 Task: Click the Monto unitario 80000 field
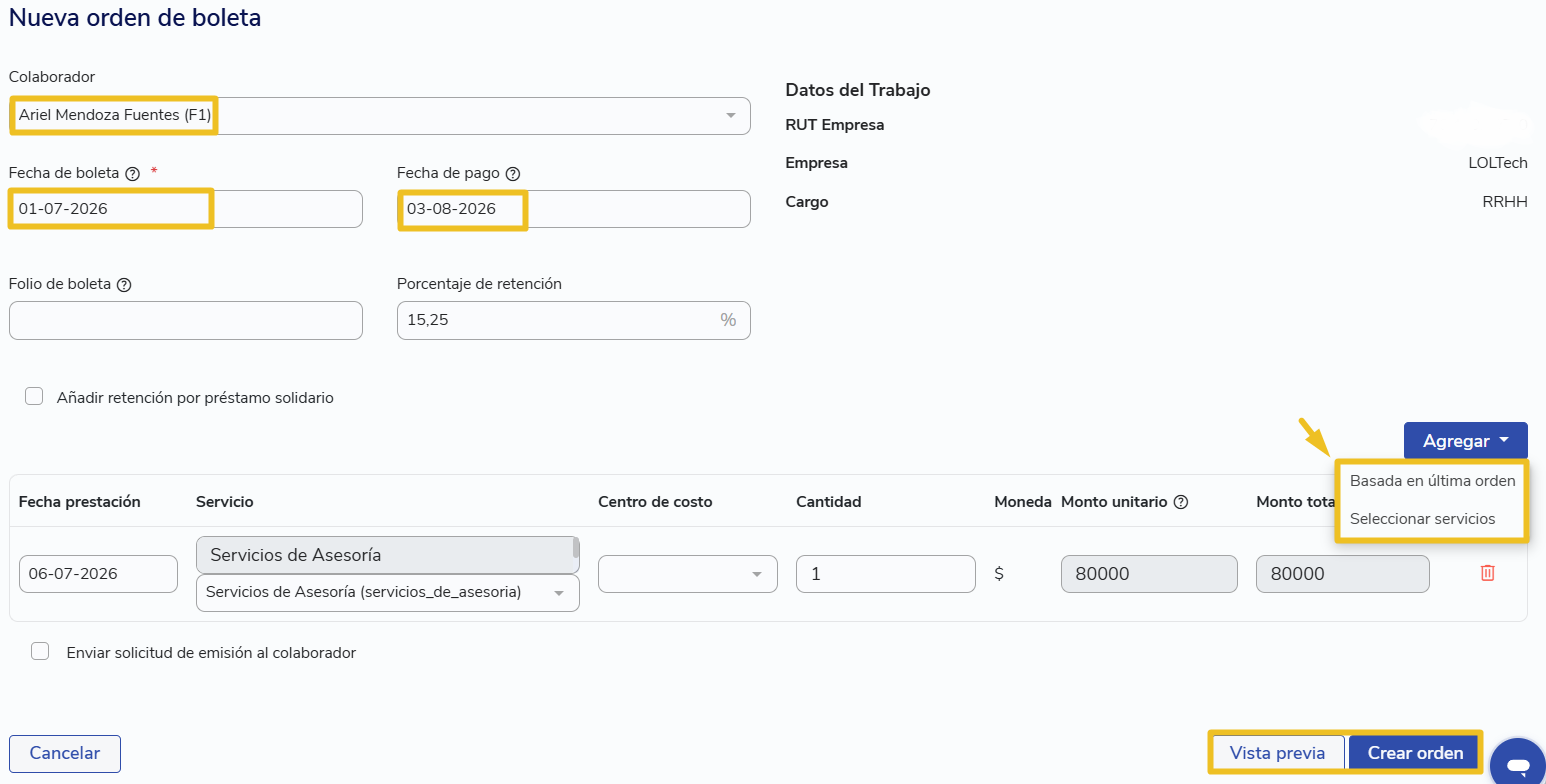tap(1149, 574)
